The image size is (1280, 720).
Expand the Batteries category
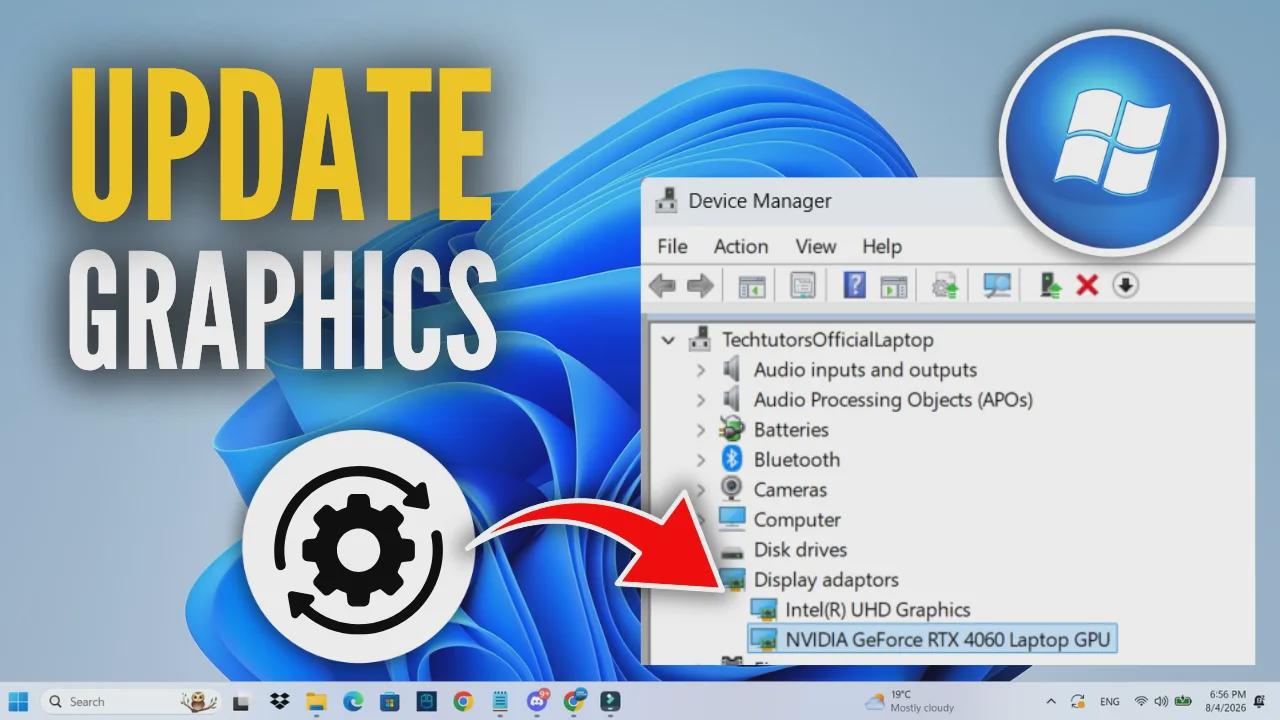pyautogui.click(x=700, y=430)
